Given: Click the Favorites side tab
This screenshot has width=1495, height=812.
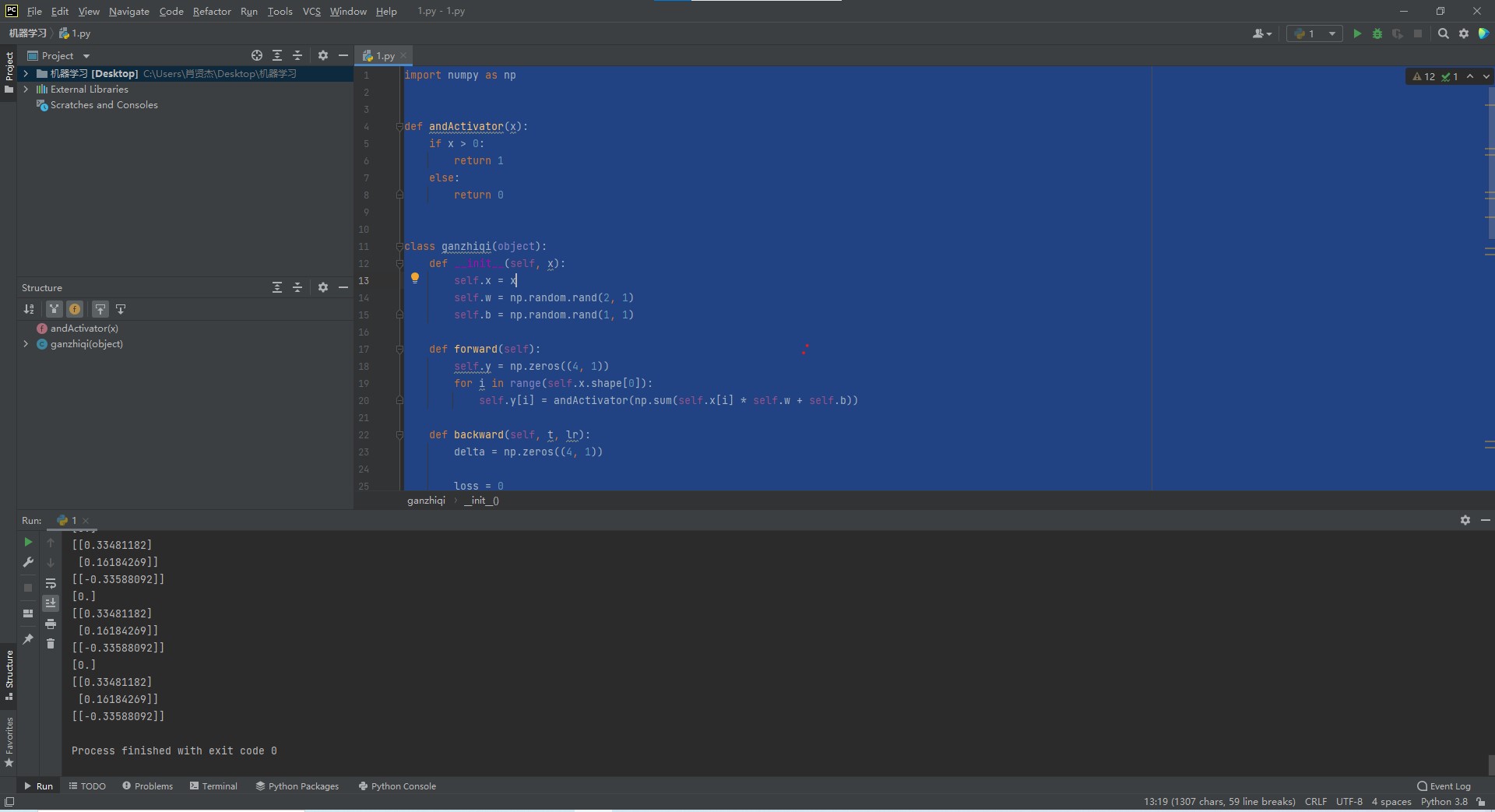Looking at the screenshot, I should pos(9,742).
